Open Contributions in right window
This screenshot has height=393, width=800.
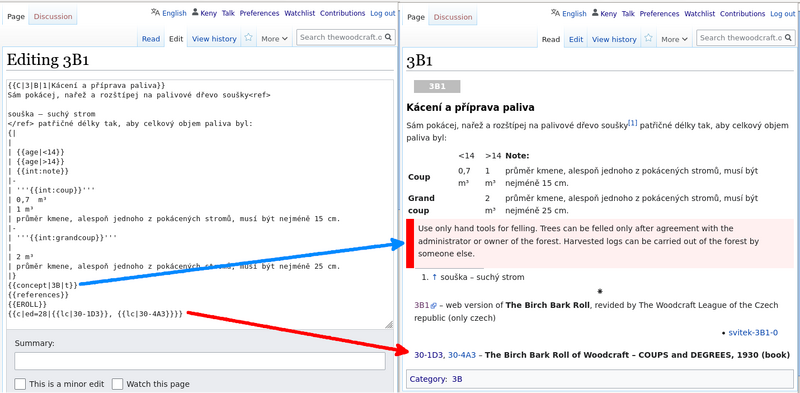[742, 14]
